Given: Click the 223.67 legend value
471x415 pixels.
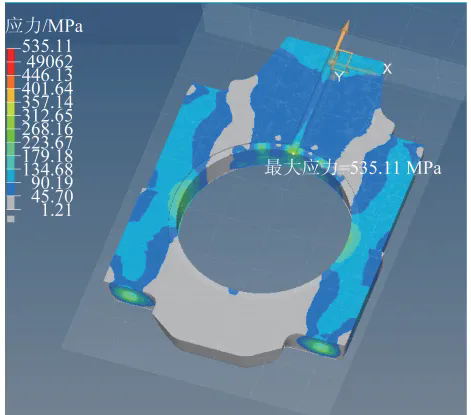Looking at the screenshot, I should point(47,143).
